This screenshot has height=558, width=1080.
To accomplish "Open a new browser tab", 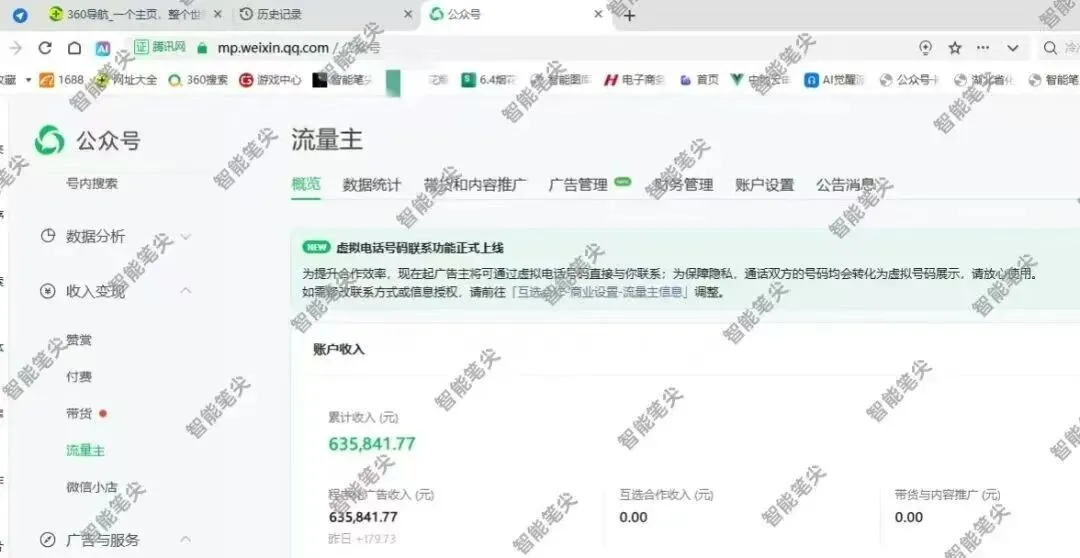I will point(630,15).
